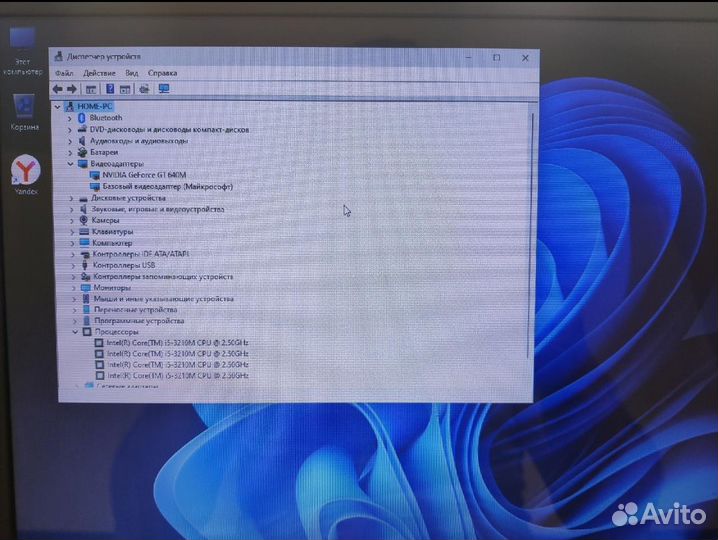Click the Forward arrow toolbar icon
The height and width of the screenshot is (540, 718).
click(72, 89)
